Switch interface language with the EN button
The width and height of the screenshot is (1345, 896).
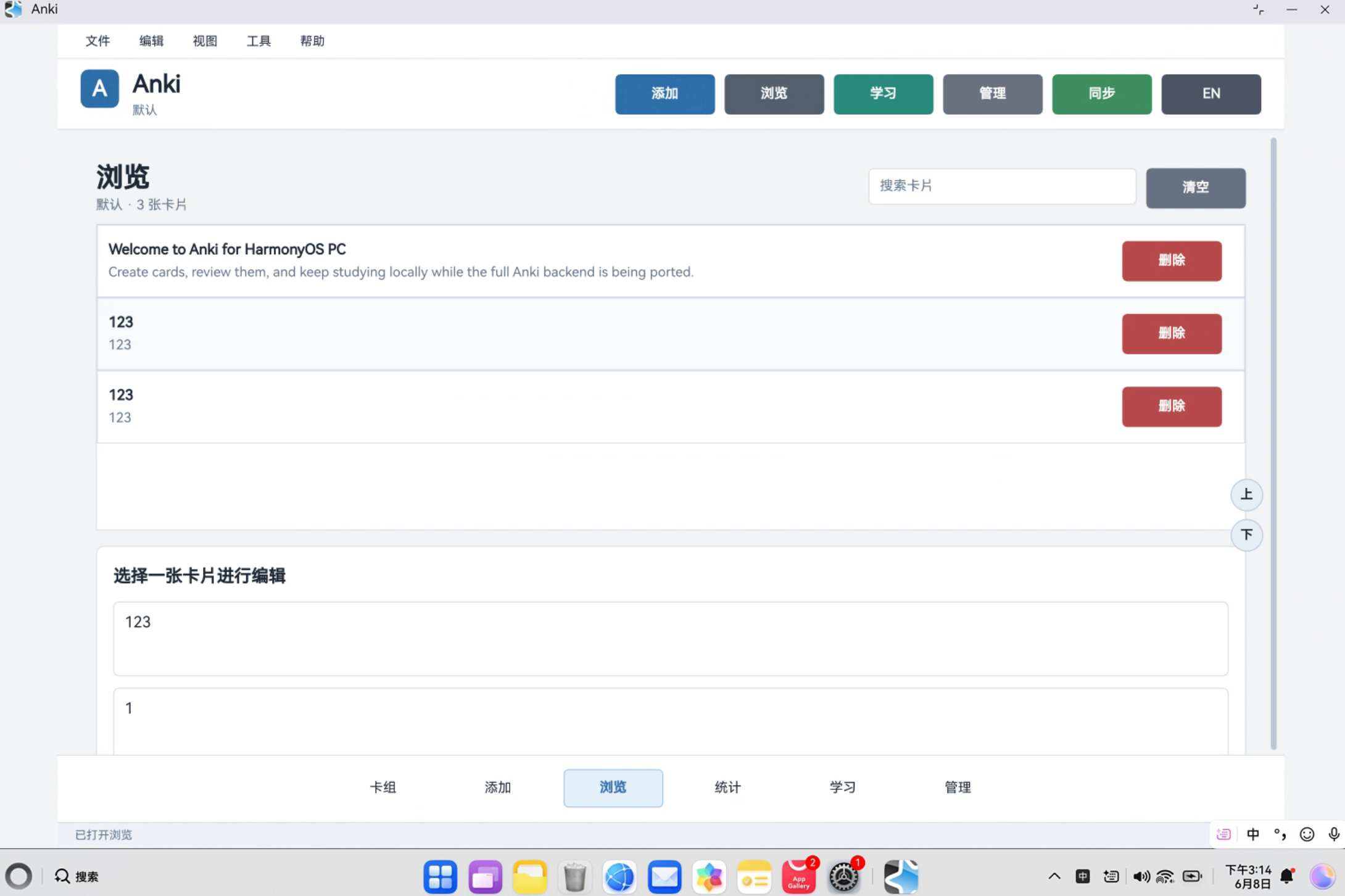click(x=1211, y=94)
